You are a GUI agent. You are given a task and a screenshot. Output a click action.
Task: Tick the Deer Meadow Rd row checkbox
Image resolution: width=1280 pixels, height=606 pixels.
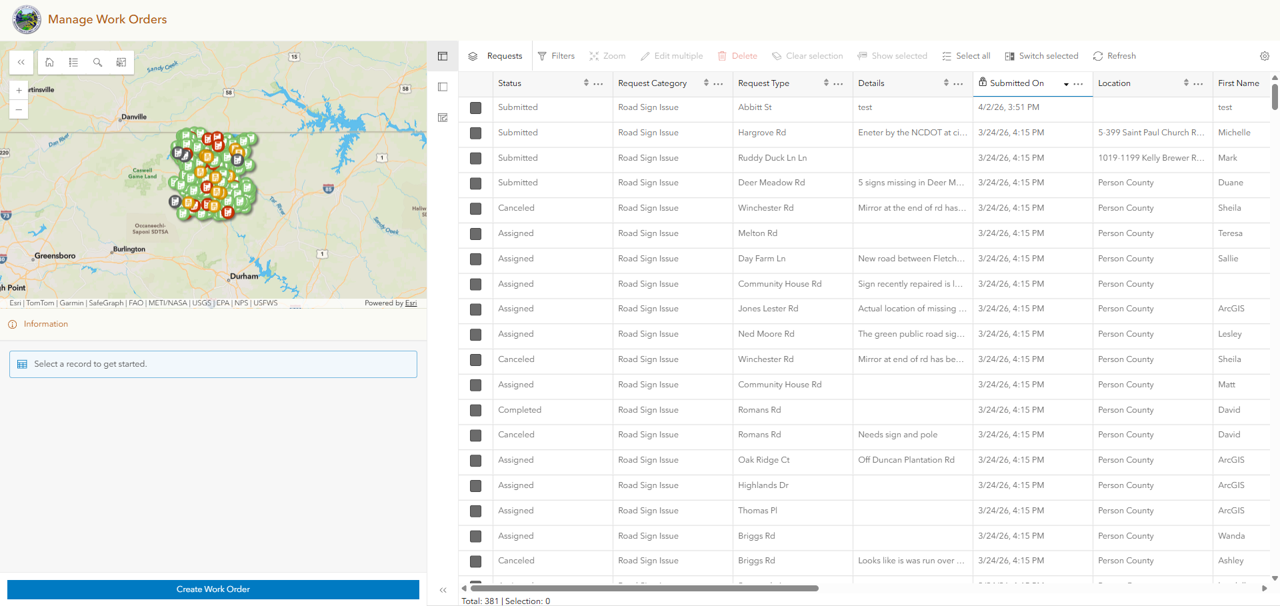tap(475, 183)
